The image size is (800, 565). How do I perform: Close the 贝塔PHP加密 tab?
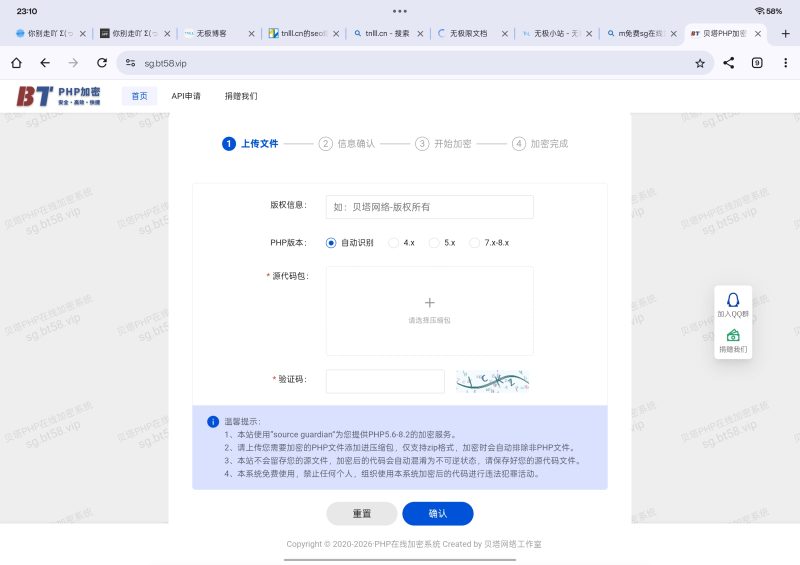[758, 34]
